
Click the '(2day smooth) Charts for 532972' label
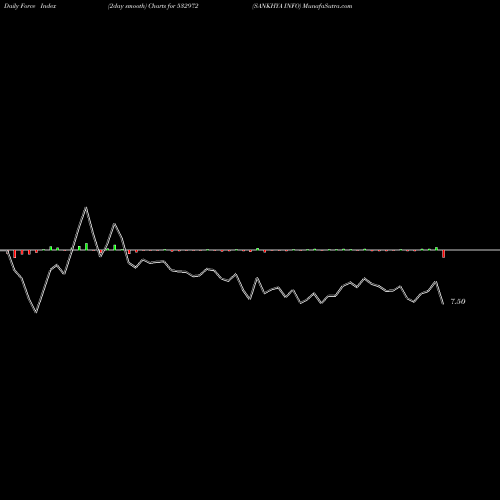(x=153, y=6)
